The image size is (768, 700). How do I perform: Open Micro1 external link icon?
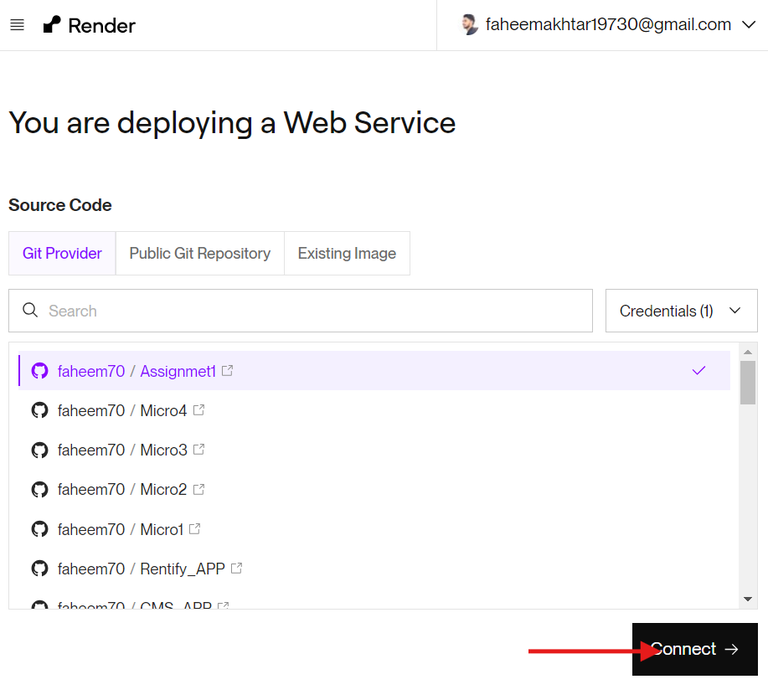pyautogui.click(x=194, y=529)
